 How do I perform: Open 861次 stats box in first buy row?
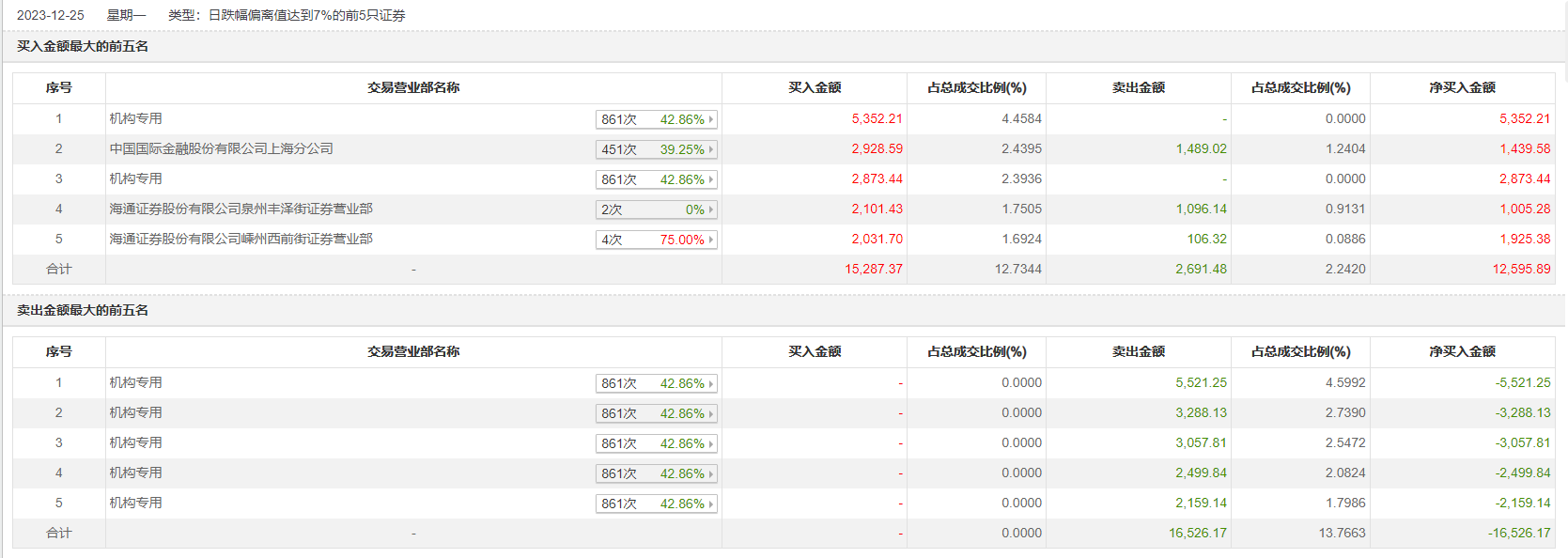(656, 119)
